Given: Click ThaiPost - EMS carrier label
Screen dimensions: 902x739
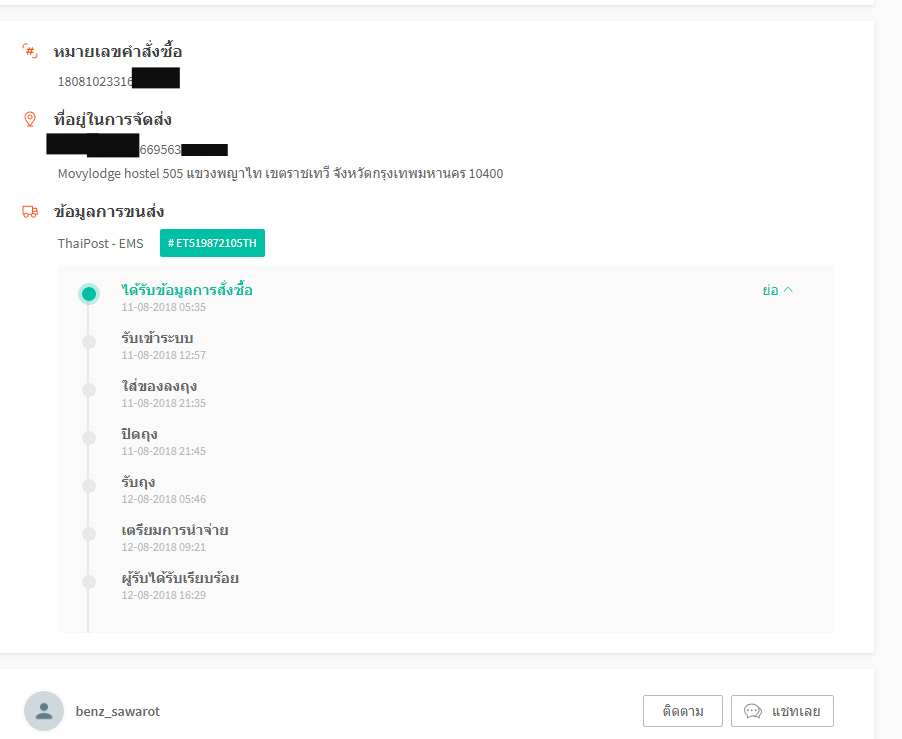Looking at the screenshot, I should [x=101, y=243].
